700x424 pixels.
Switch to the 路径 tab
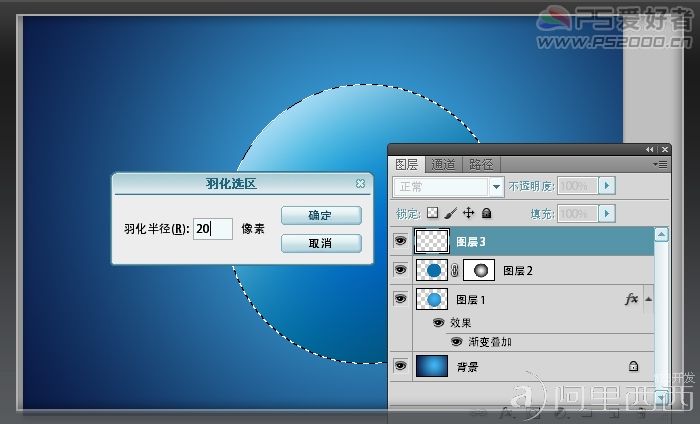pos(481,165)
